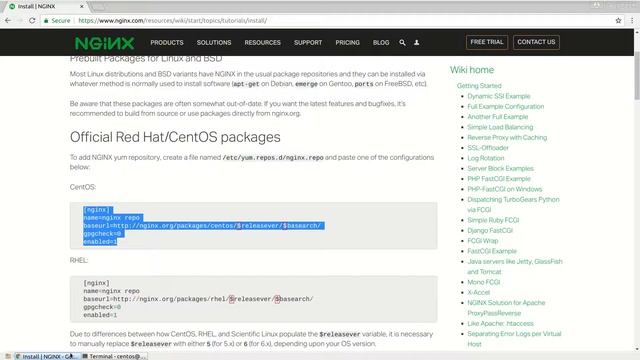
Task: Click the Secure padlock indicator
Action: coord(57,20)
